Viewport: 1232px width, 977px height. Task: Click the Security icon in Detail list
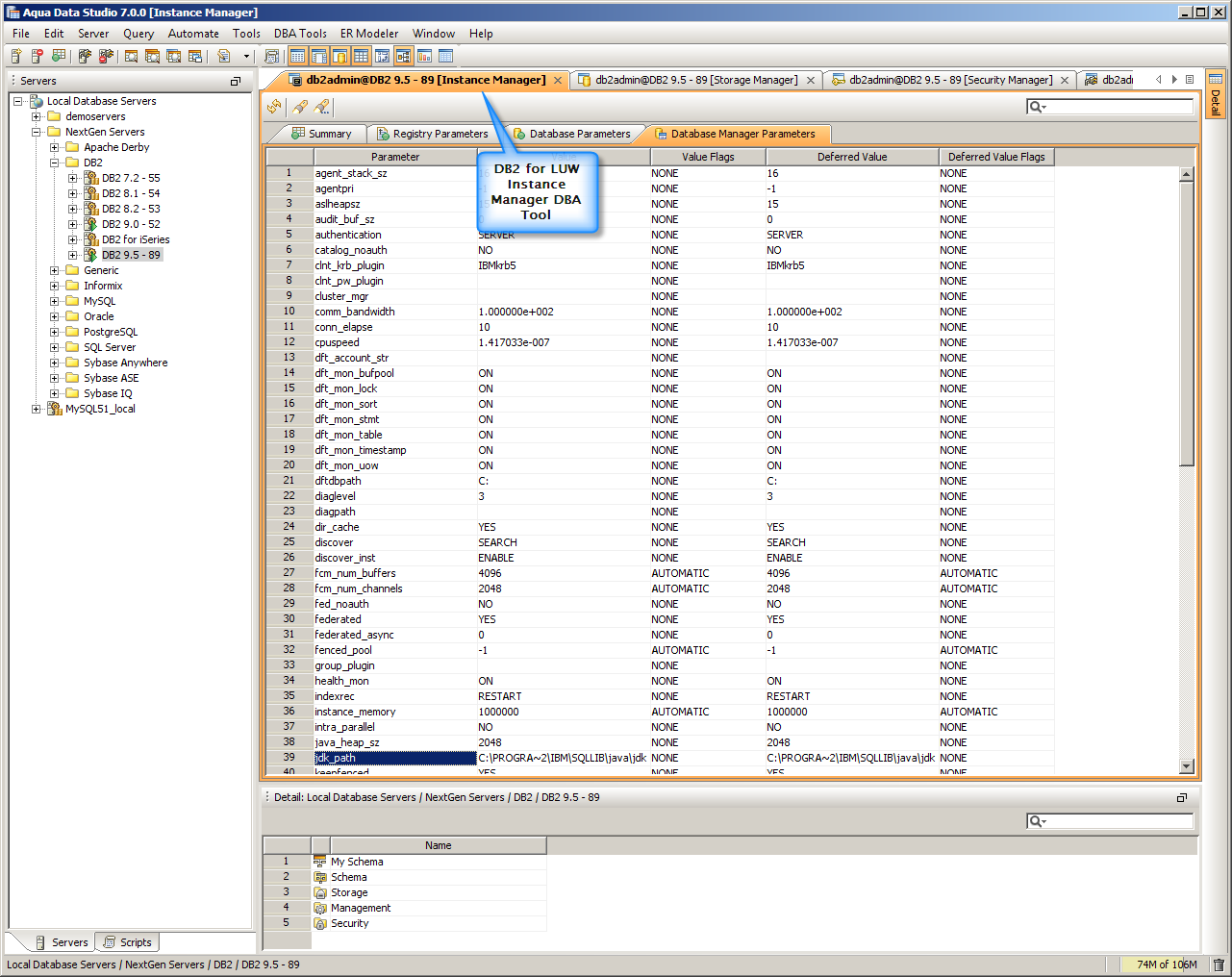320,923
